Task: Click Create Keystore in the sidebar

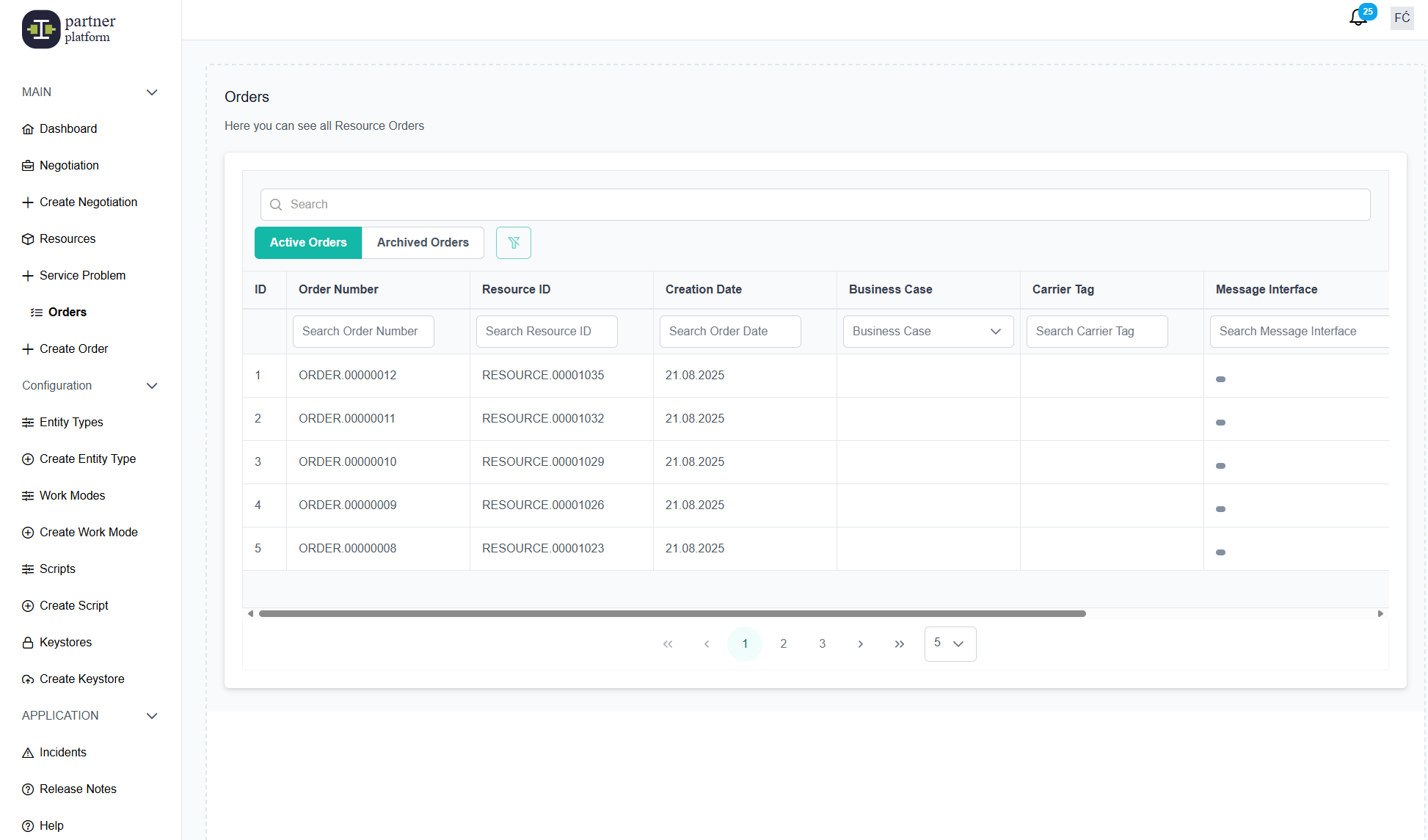Action: 81,679
